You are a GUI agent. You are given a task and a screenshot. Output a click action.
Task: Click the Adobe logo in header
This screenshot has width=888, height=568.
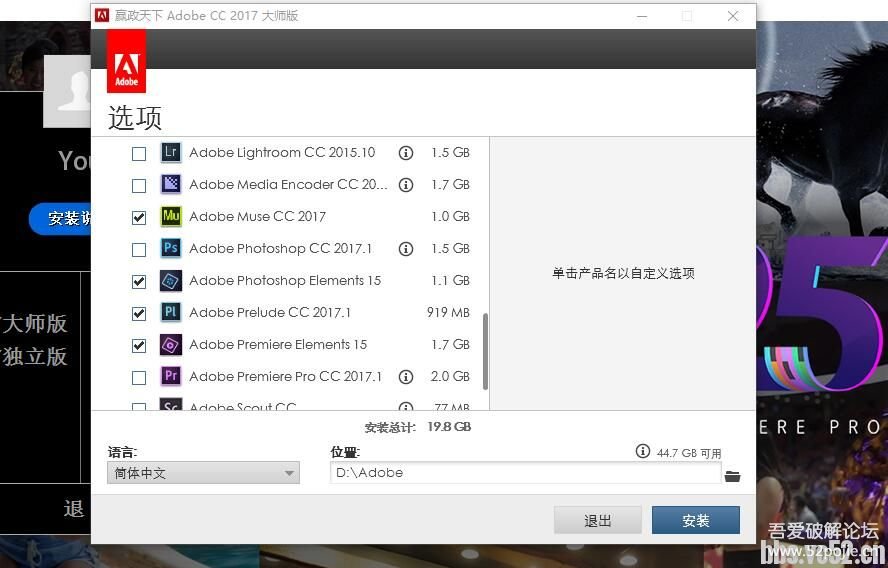[126, 61]
